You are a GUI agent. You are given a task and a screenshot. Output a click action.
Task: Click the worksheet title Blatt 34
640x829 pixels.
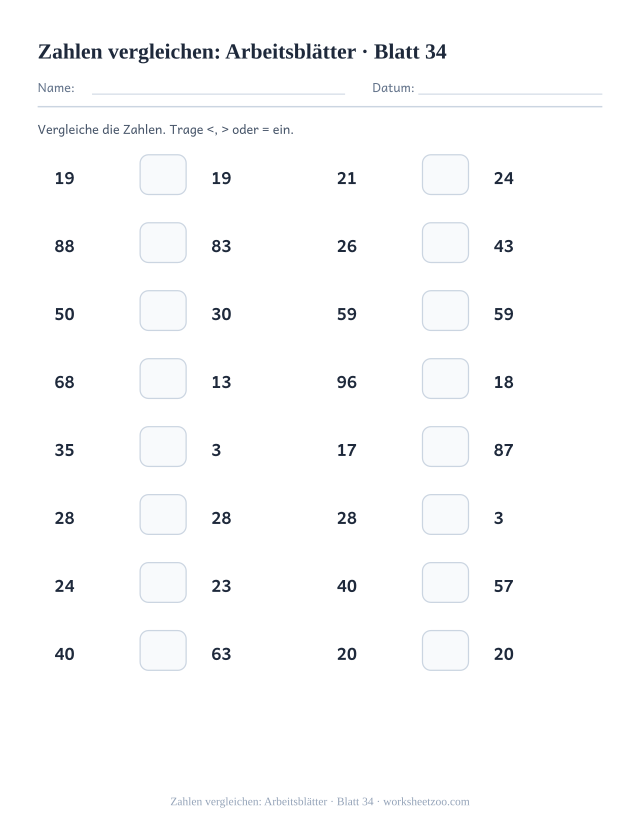pos(410,52)
